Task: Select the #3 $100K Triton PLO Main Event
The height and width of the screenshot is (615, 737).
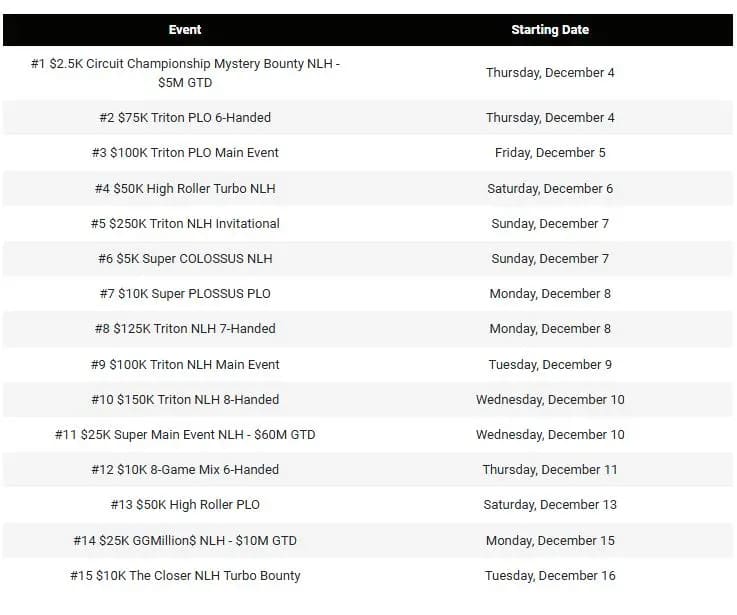Action: click(185, 153)
